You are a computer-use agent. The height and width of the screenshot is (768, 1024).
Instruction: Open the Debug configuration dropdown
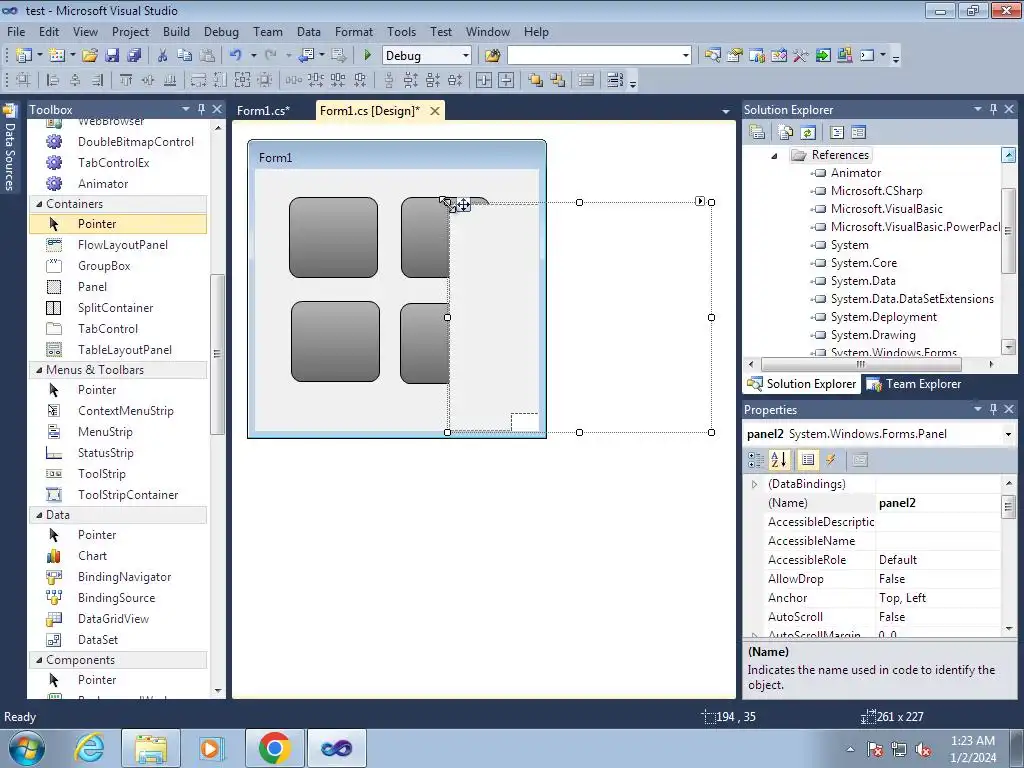[466, 56]
